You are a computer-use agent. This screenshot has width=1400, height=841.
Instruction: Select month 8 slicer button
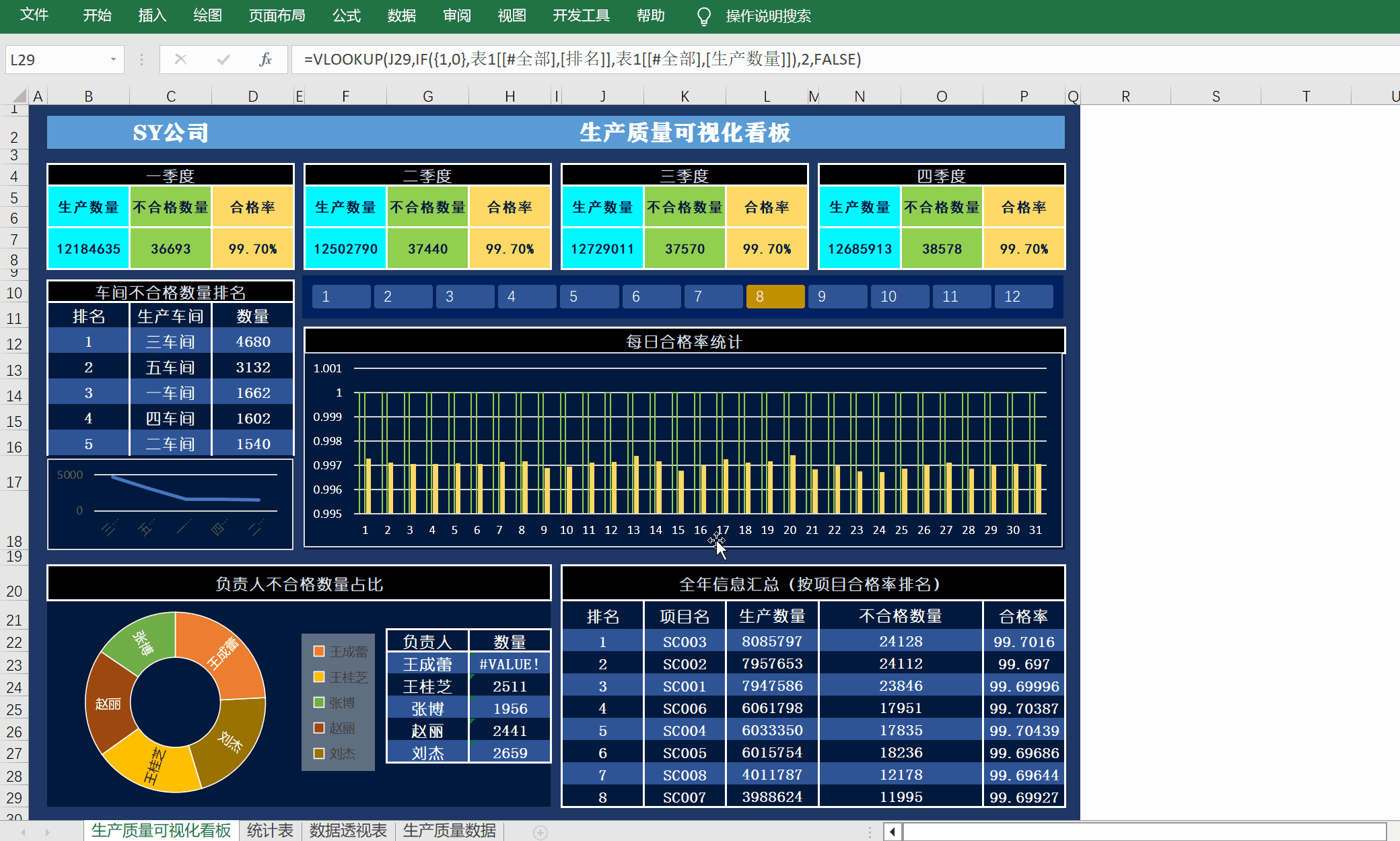(775, 296)
